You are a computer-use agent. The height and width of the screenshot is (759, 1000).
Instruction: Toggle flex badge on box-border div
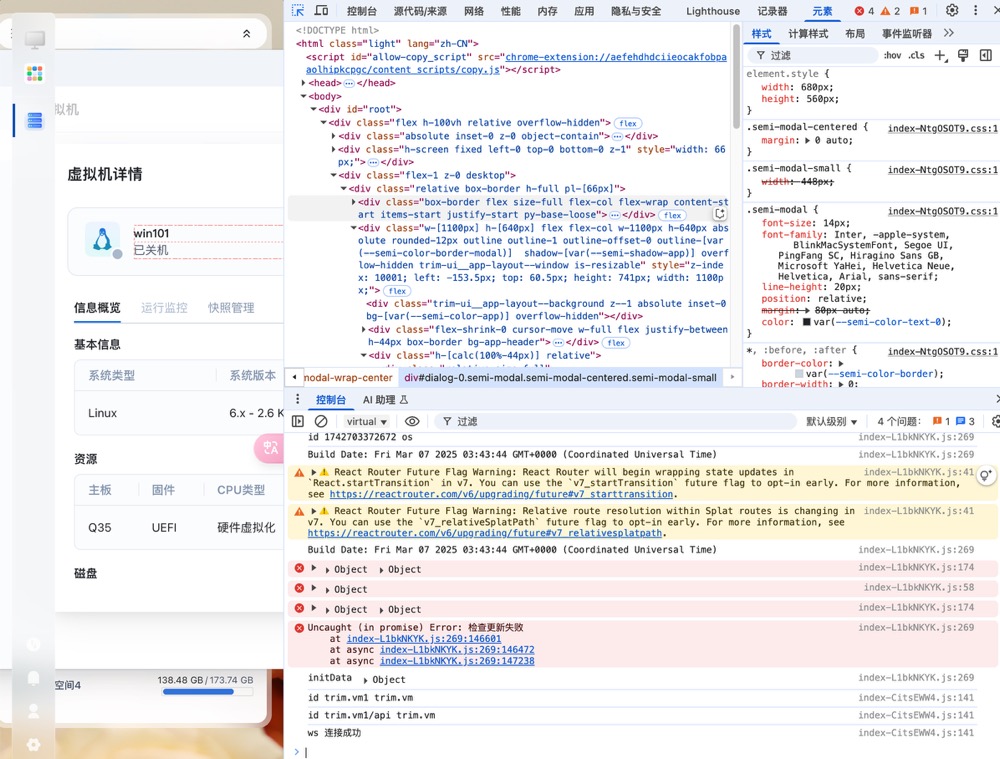[x=672, y=215]
